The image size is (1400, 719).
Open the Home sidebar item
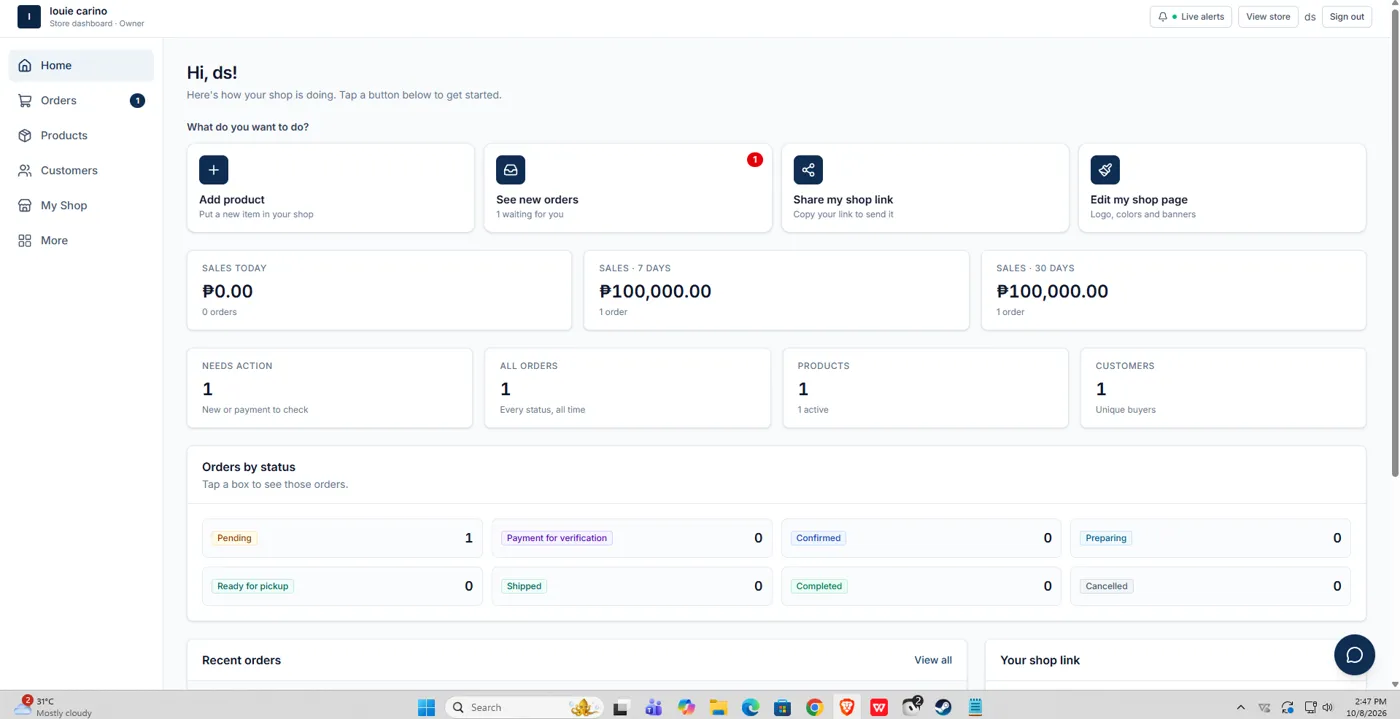pos(81,65)
